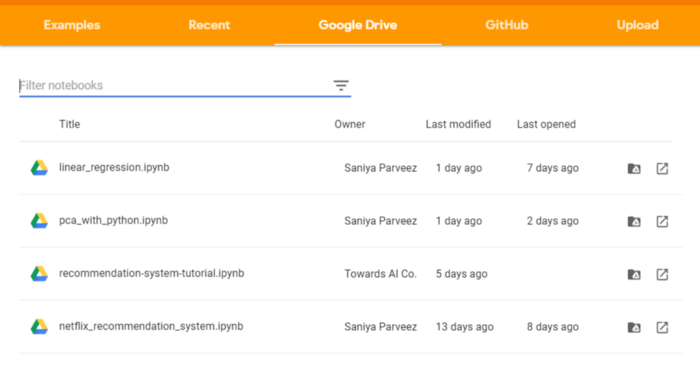
Task: Open linear_regression.ipynb in new tab icon
Action: point(662,168)
